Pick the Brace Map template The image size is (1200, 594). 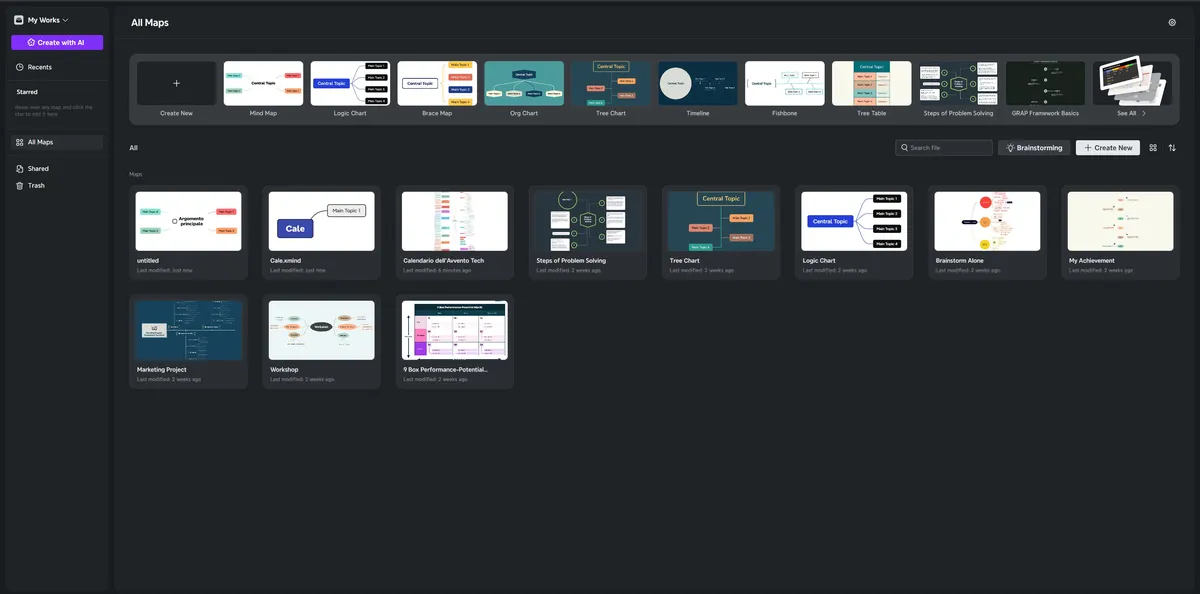click(437, 84)
